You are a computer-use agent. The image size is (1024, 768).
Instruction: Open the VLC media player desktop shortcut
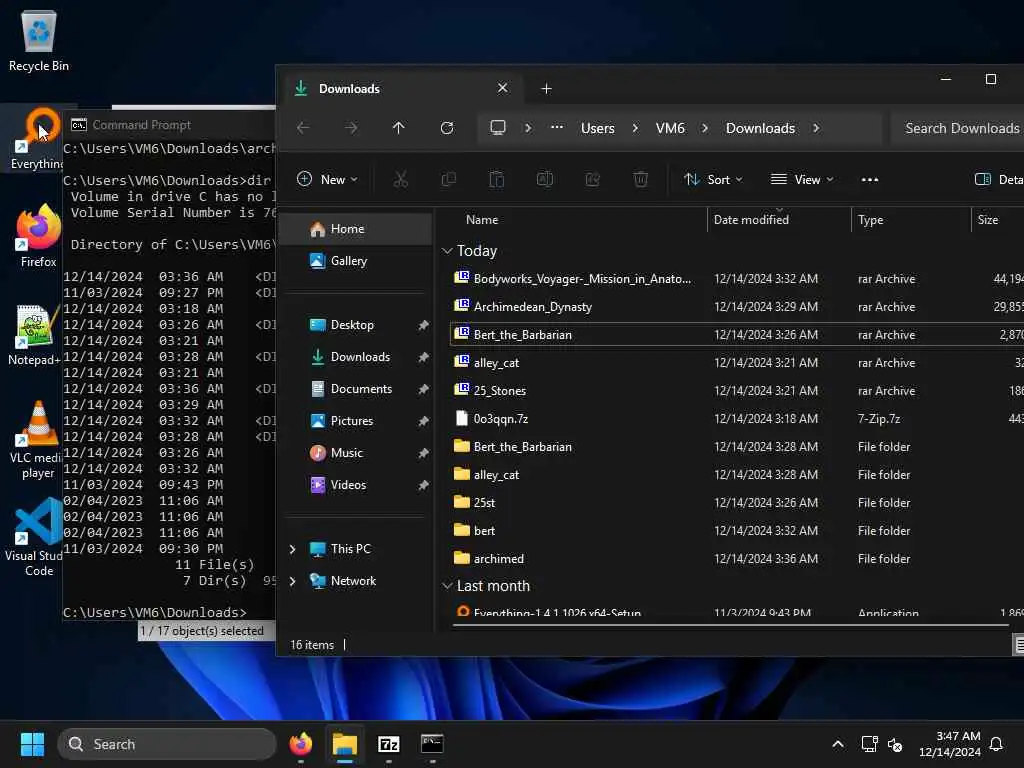(38, 440)
